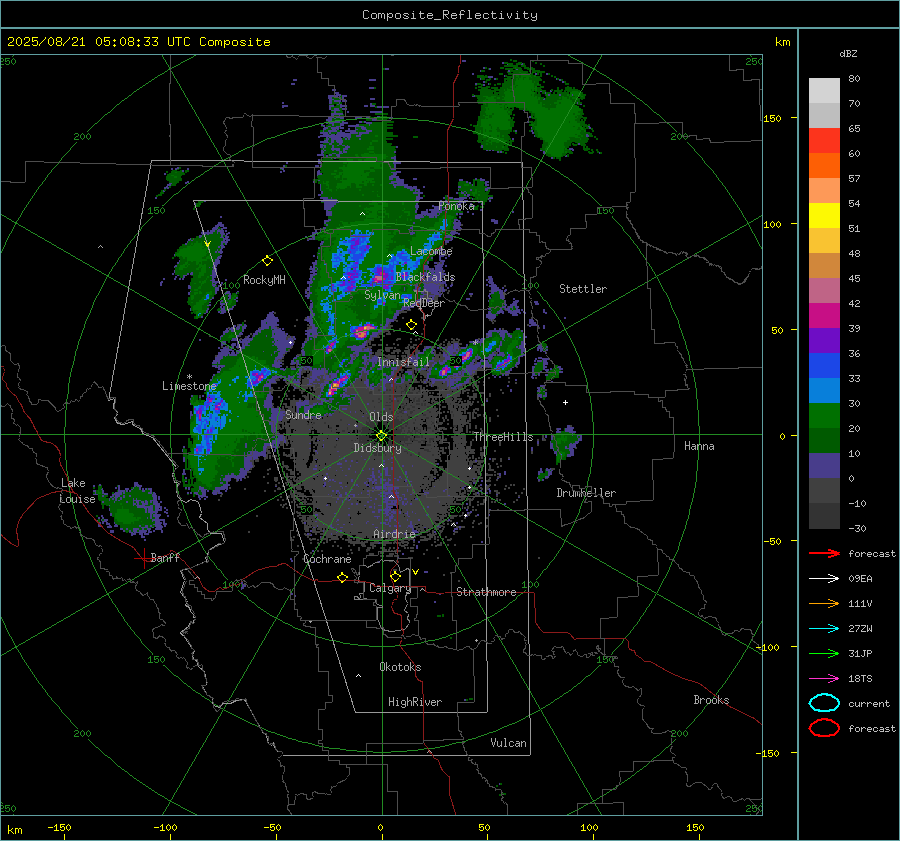The image size is (900, 841).
Task: Select the orange 111V arrow icon
Action: pyautogui.click(x=824, y=603)
